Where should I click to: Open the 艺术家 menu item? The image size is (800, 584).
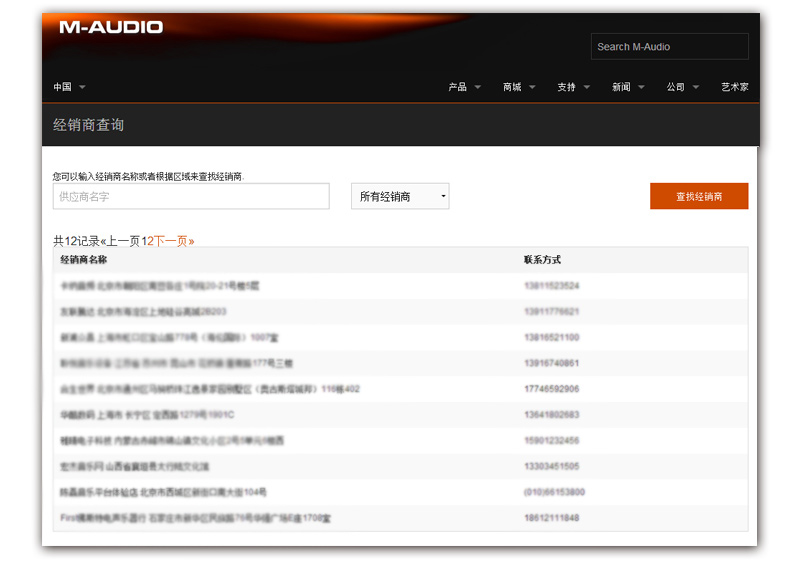pyautogui.click(x=735, y=87)
